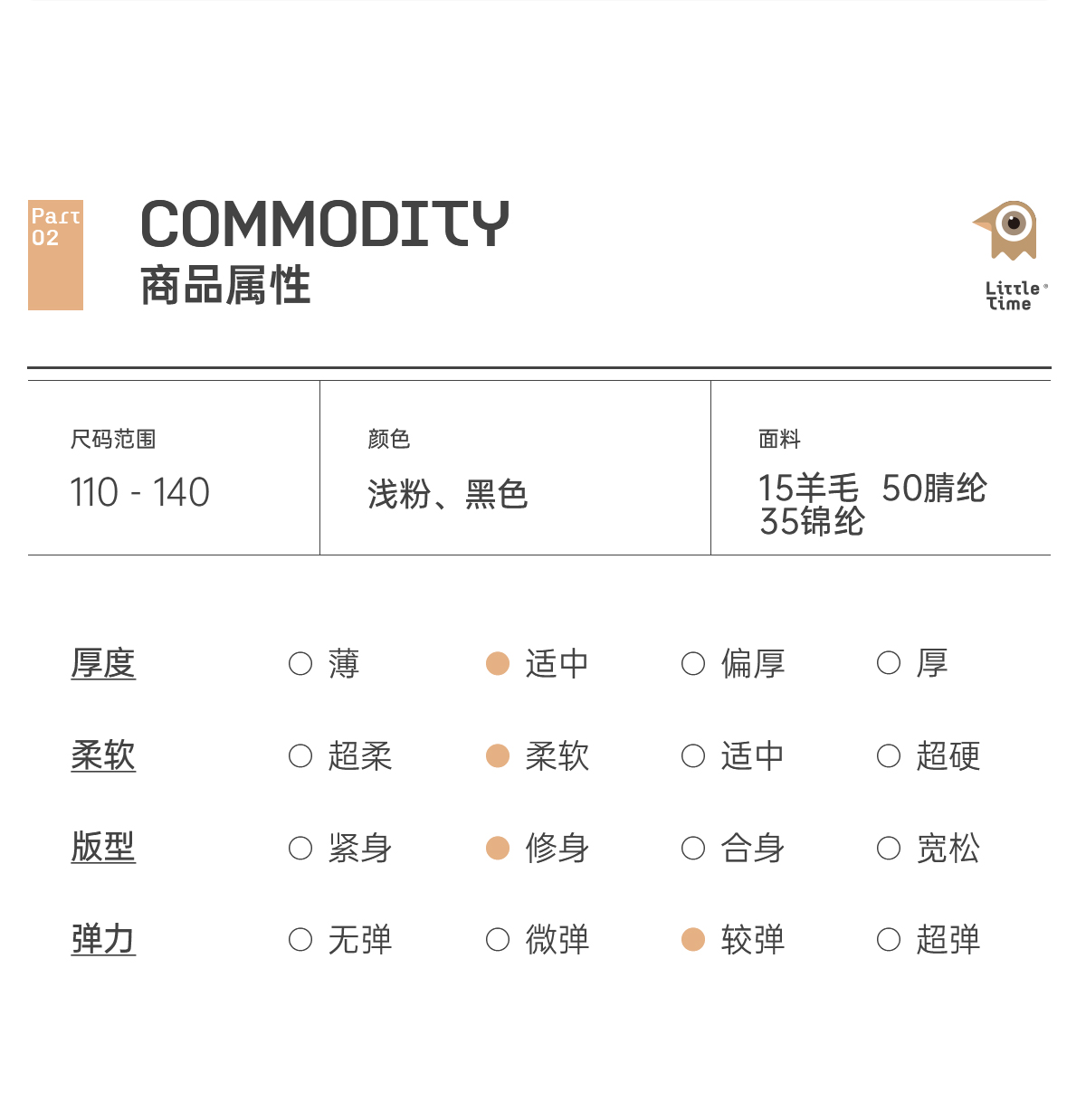Click the underlined 弹力 label
The image size is (1086, 1120).
[x=103, y=940]
